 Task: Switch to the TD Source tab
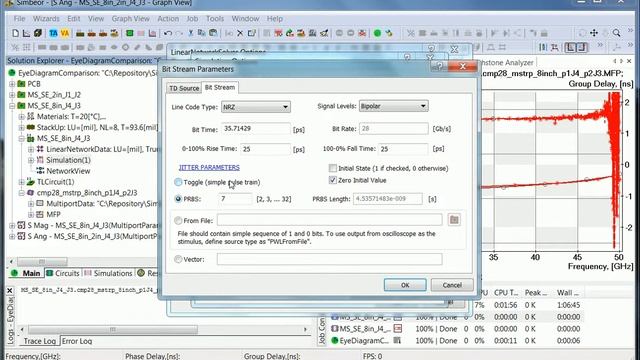(184, 88)
